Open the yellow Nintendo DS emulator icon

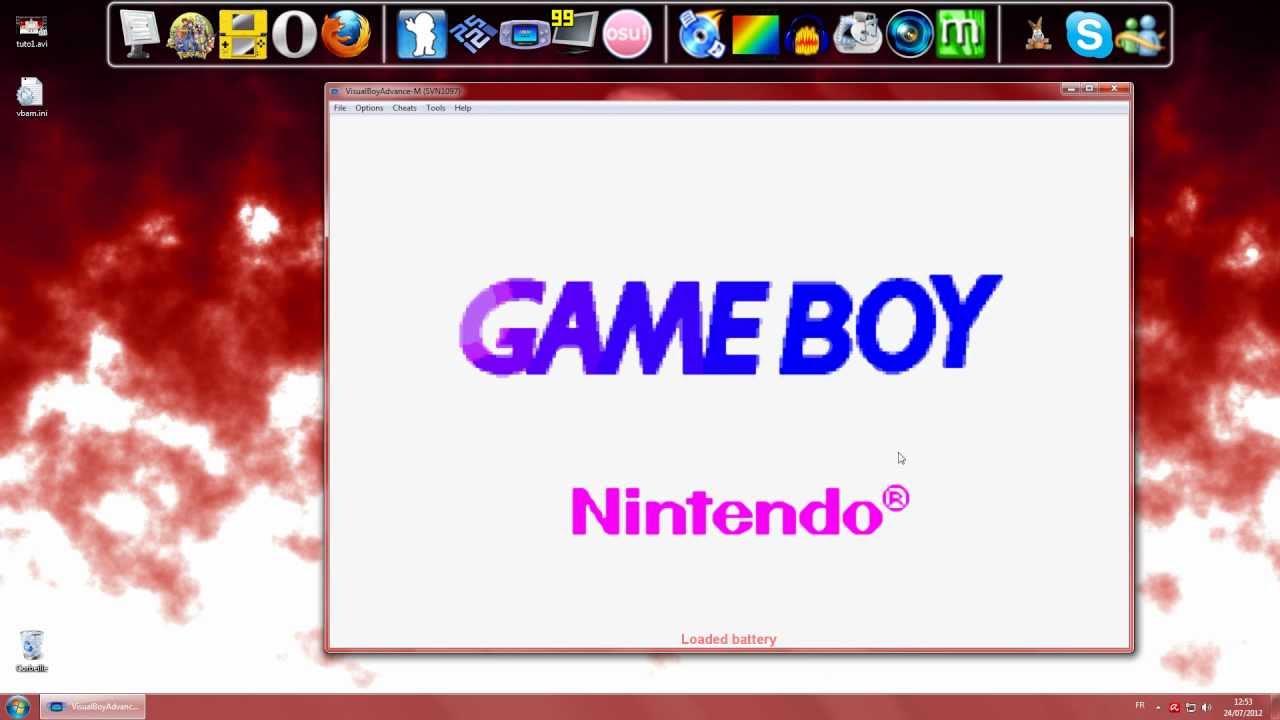click(243, 35)
